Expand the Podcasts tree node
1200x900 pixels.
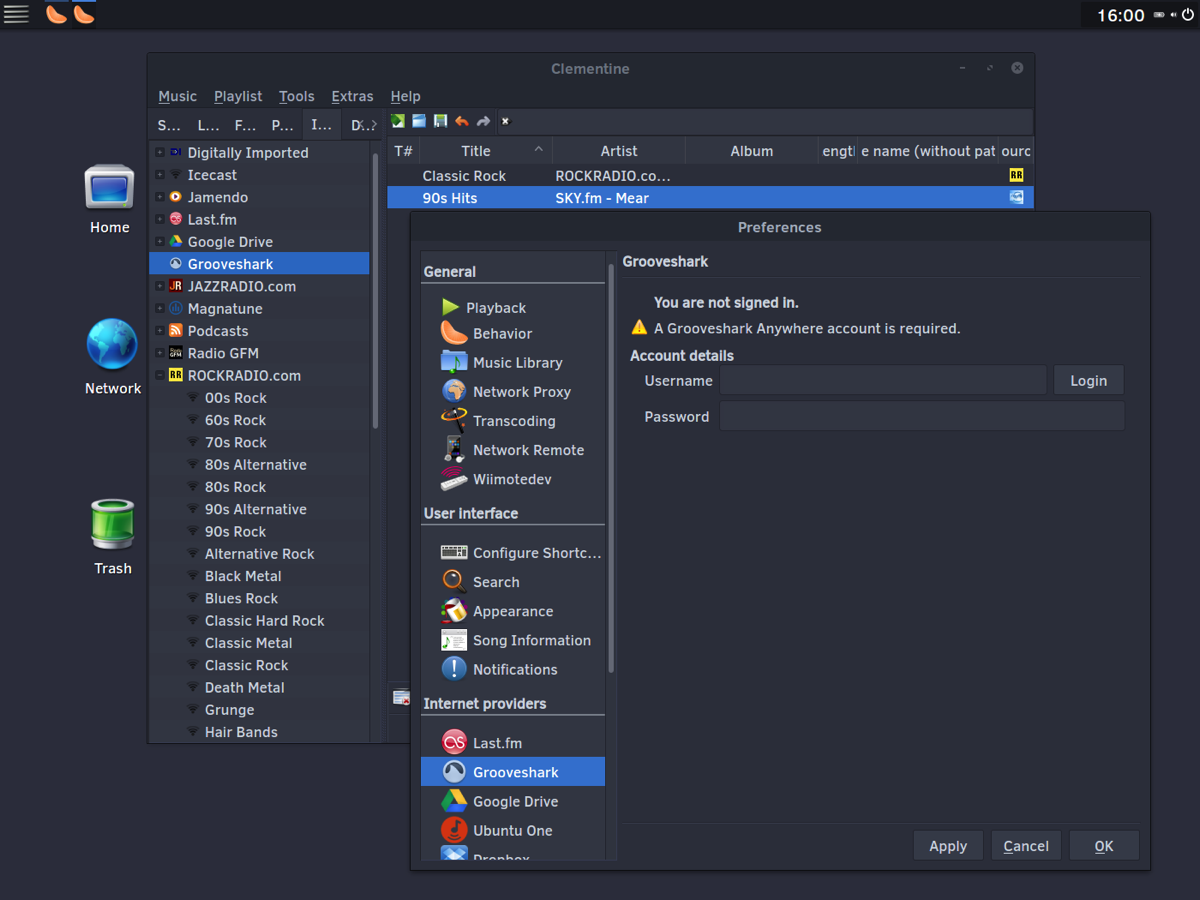point(160,330)
